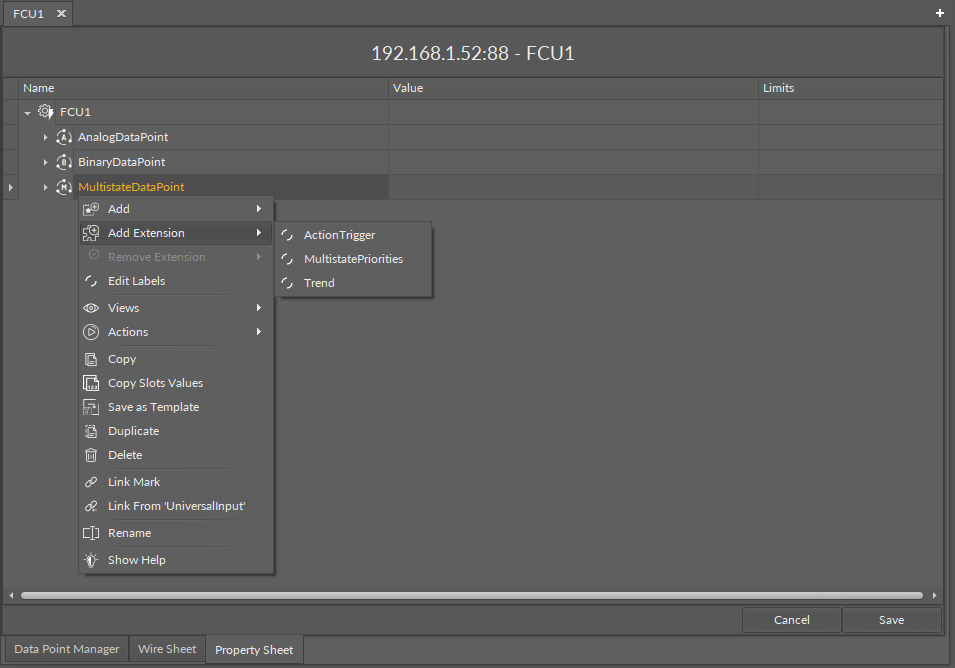
Task: Select MultistatePriorities extension
Action: click(353, 259)
